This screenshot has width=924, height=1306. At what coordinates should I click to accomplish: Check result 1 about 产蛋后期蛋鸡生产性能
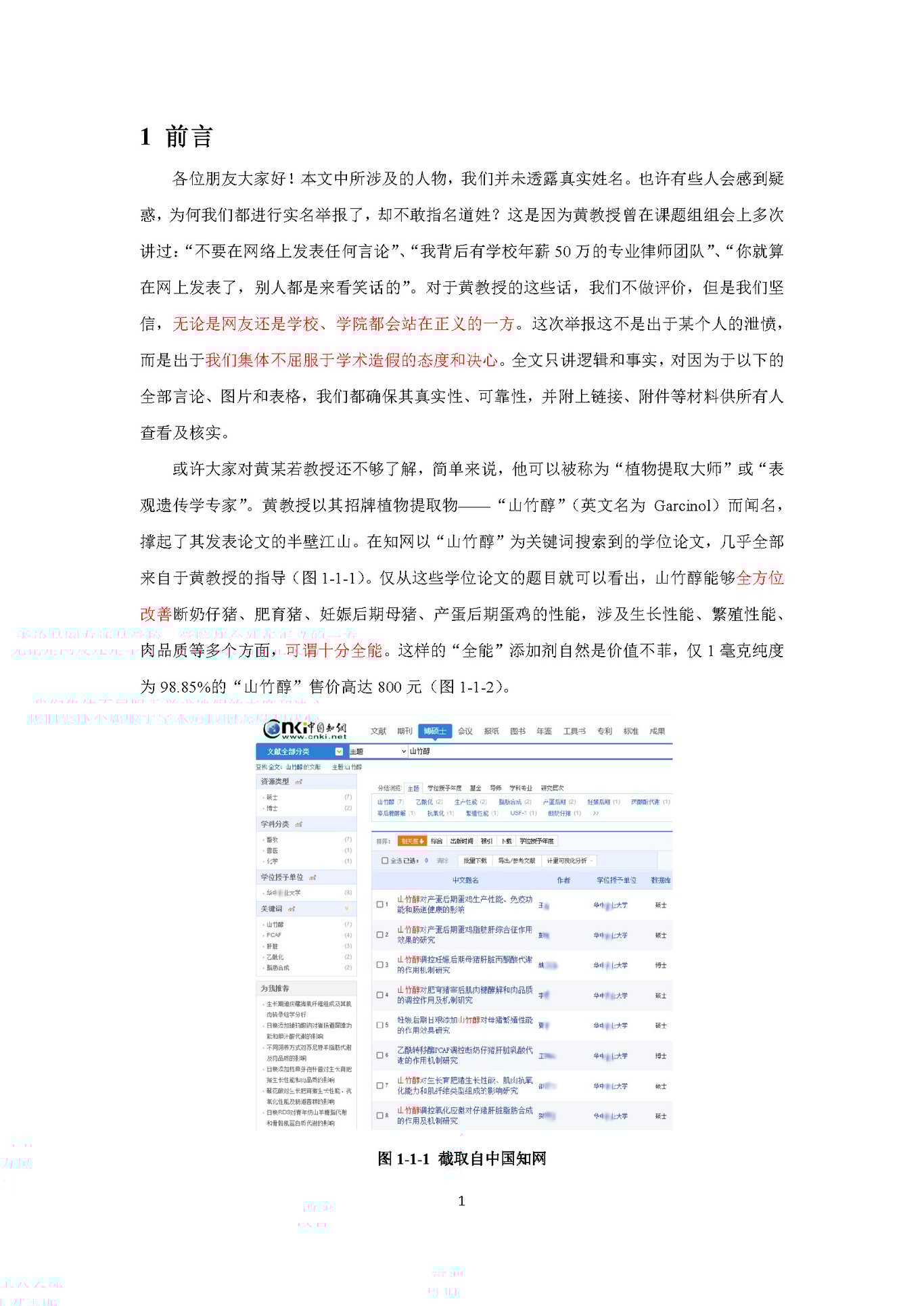click(380, 904)
